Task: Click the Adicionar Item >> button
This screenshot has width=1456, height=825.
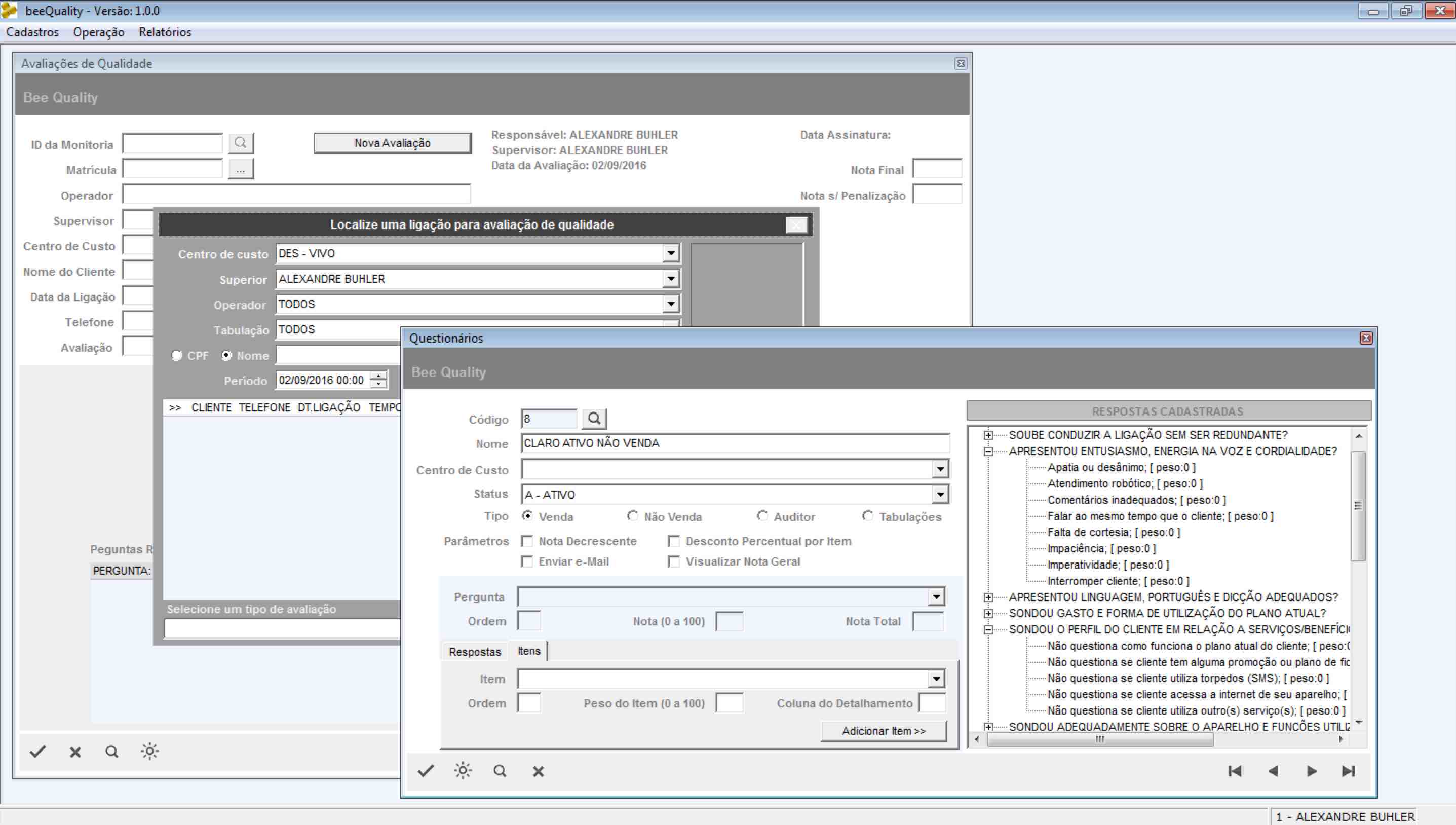Action: [x=884, y=731]
